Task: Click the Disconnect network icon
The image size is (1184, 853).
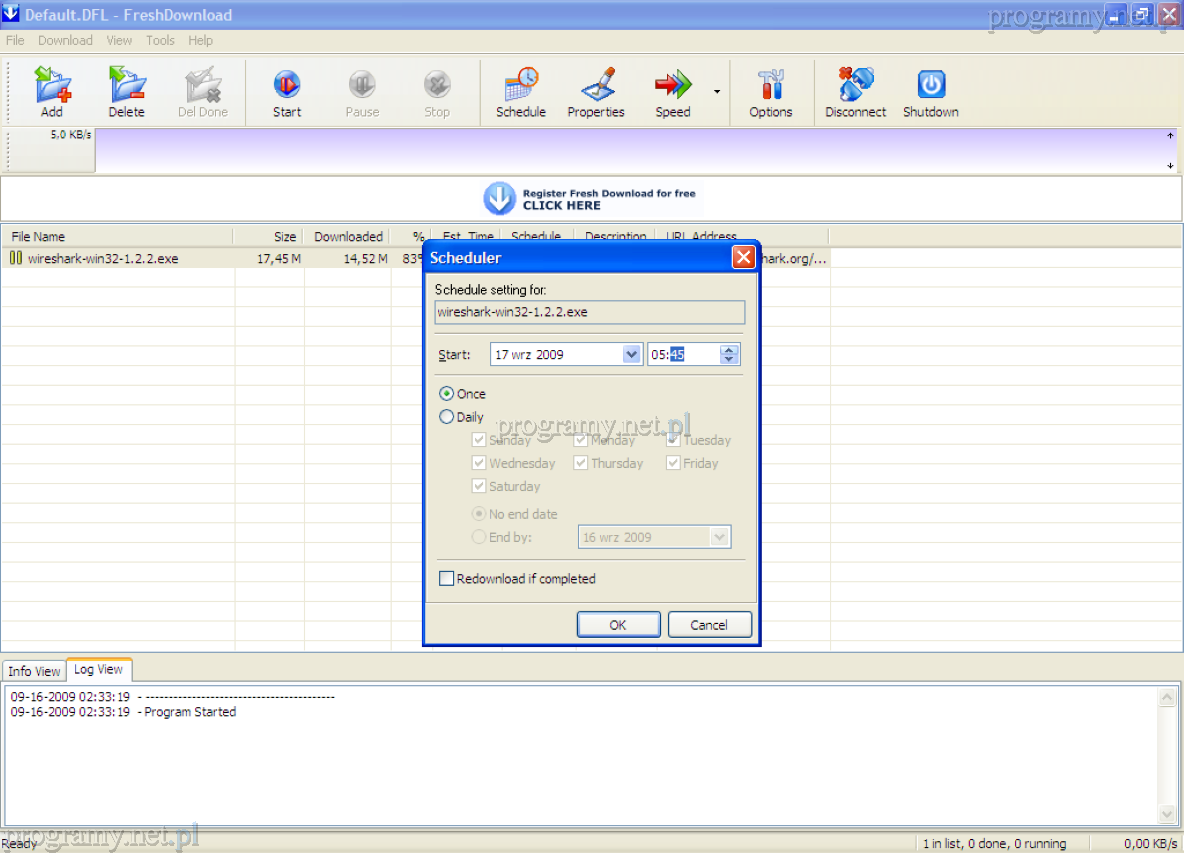Action: tap(855, 86)
